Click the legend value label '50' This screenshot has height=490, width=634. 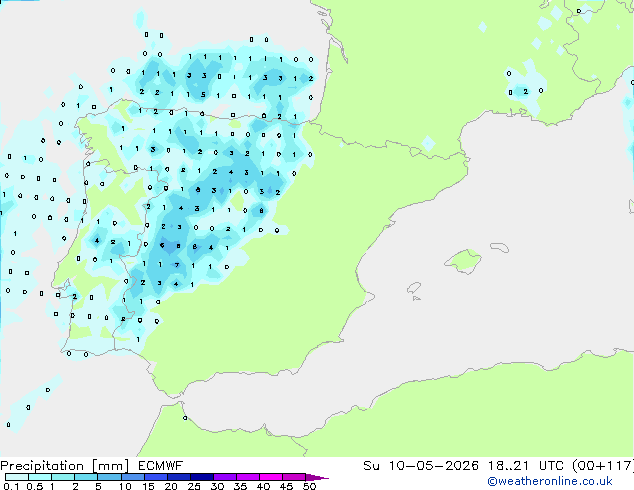tap(309, 486)
